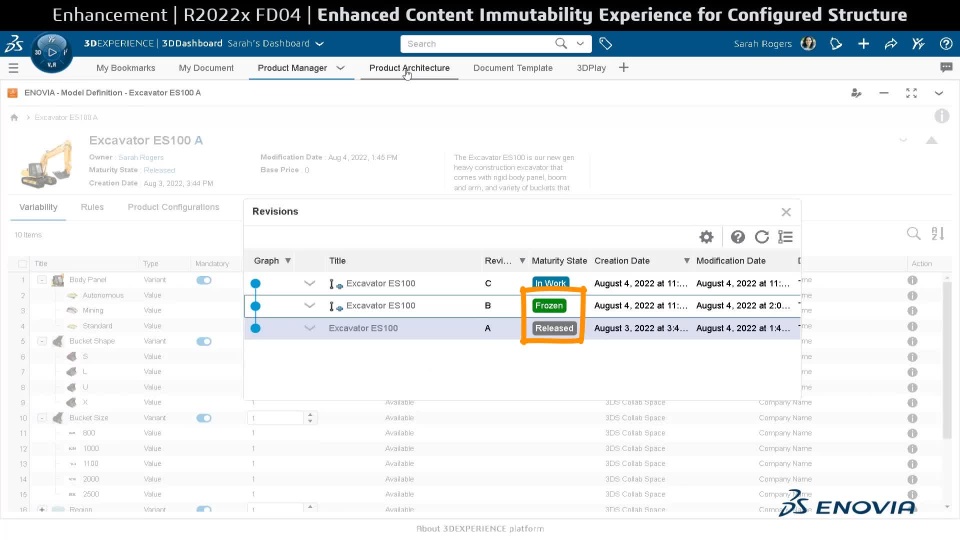Click the About 3DEXPERIENCE platform link
960x540 pixels.
pos(480,529)
